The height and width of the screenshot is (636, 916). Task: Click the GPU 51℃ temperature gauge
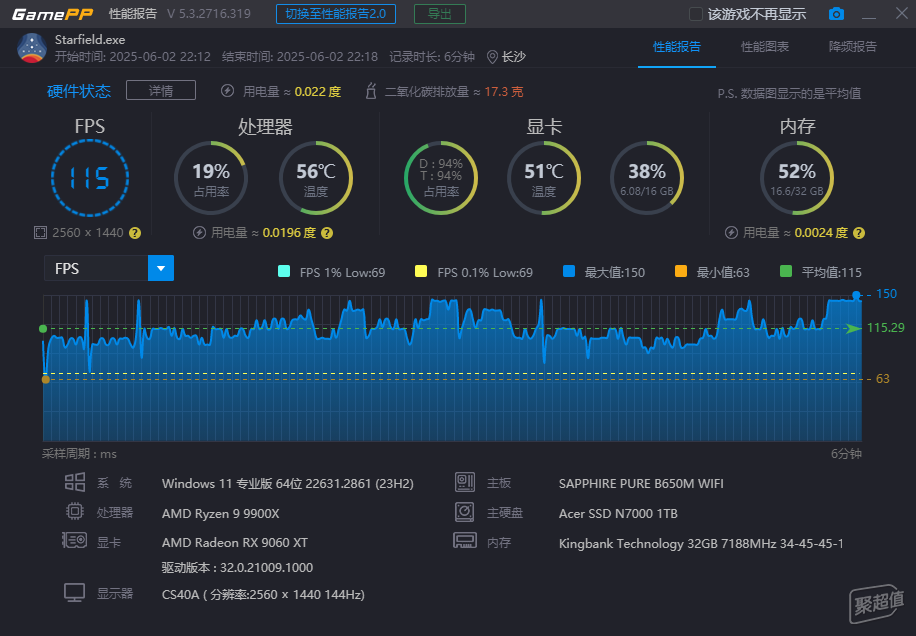[x=544, y=178]
